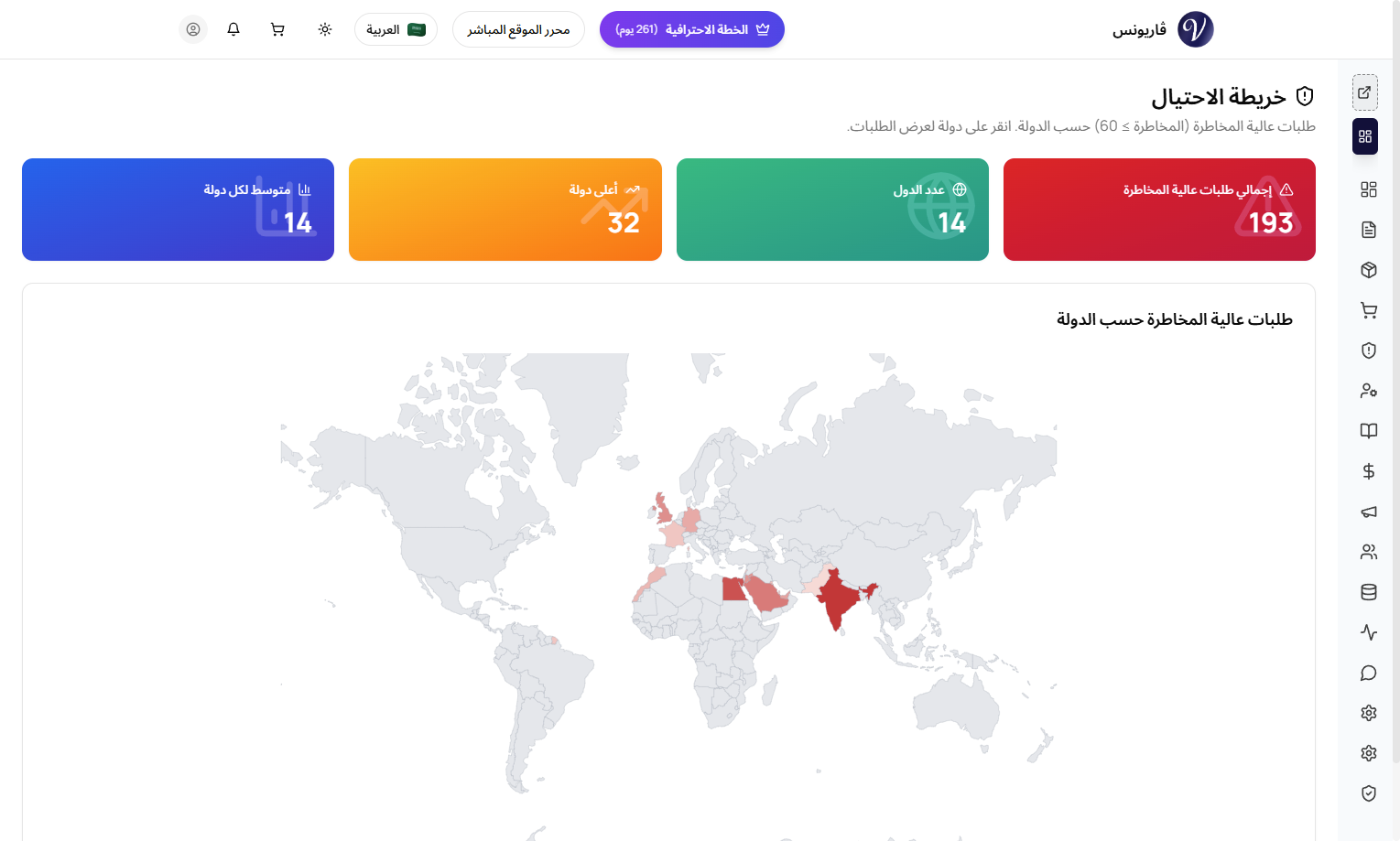The height and width of the screenshot is (841, 1400).
Task: Open the database icon in sidebar
Action: click(1368, 592)
